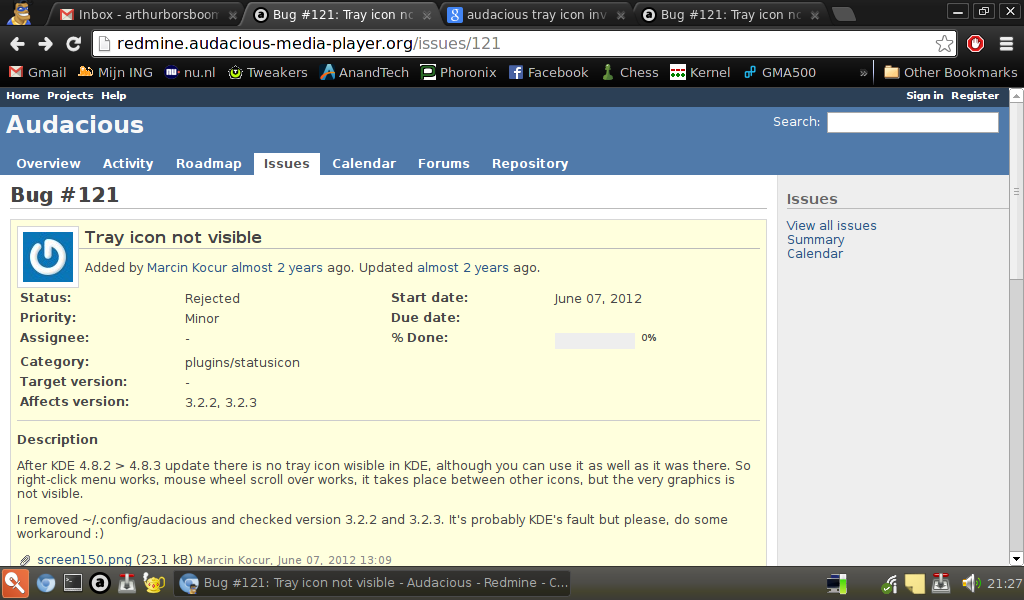This screenshot has height=600, width=1024.
Task: Click the clock showing 21:27
Action: (x=1004, y=583)
